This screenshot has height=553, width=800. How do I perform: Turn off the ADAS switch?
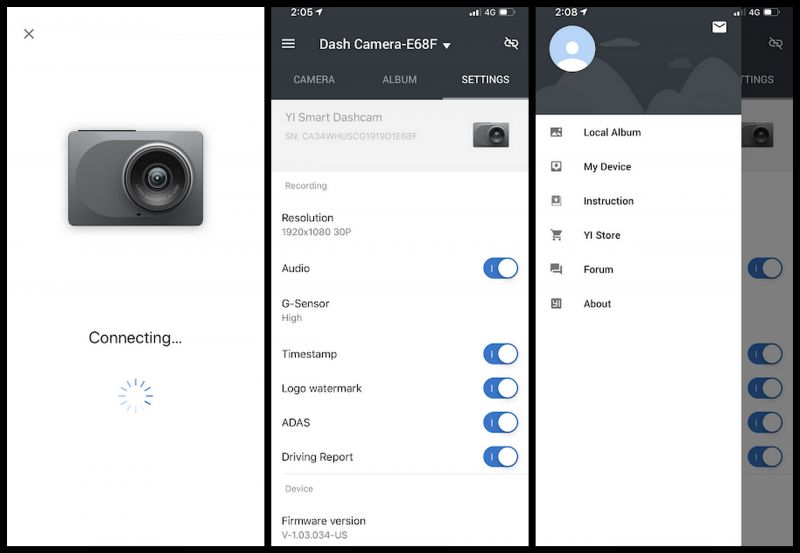501,422
